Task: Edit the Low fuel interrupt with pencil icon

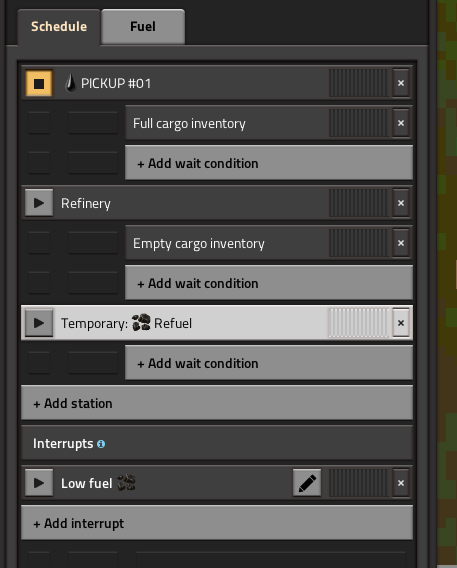Action: click(307, 483)
